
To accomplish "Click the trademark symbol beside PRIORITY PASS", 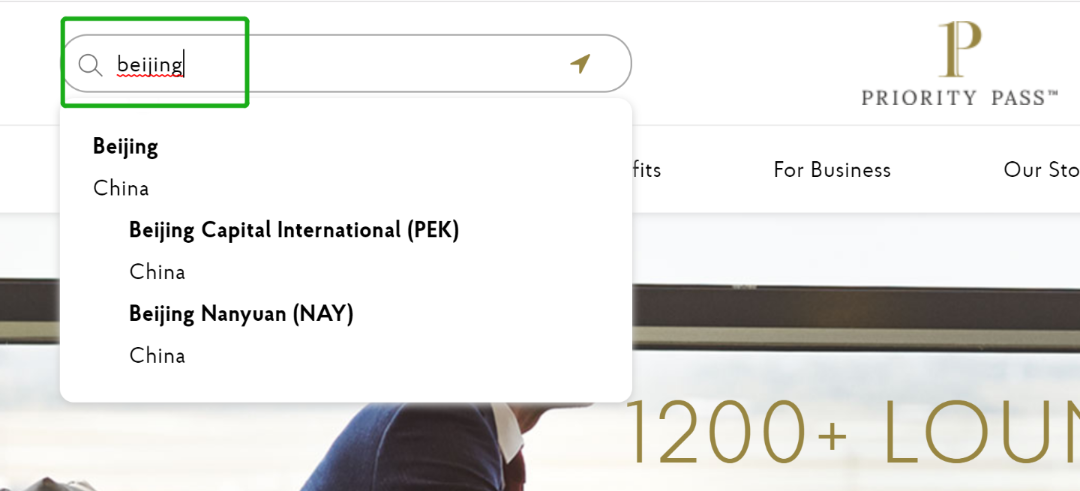I will click(x=1053, y=94).
